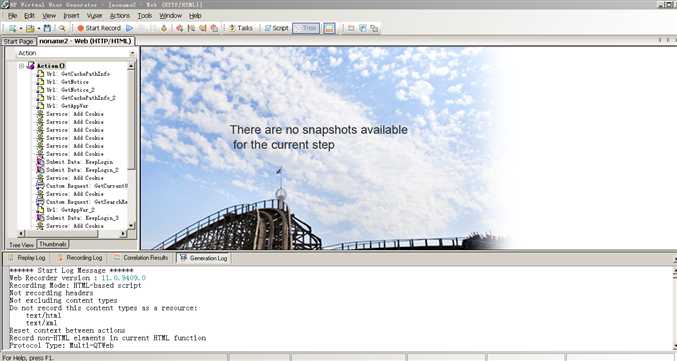Image resolution: width=677 pixels, height=361 pixels.
Task: Collapse the Action() tree node
Action: 21,66
